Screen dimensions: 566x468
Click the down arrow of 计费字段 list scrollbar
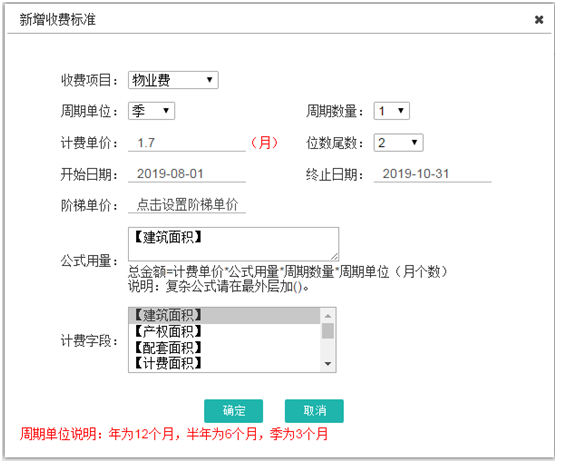[x=328, y=364]
